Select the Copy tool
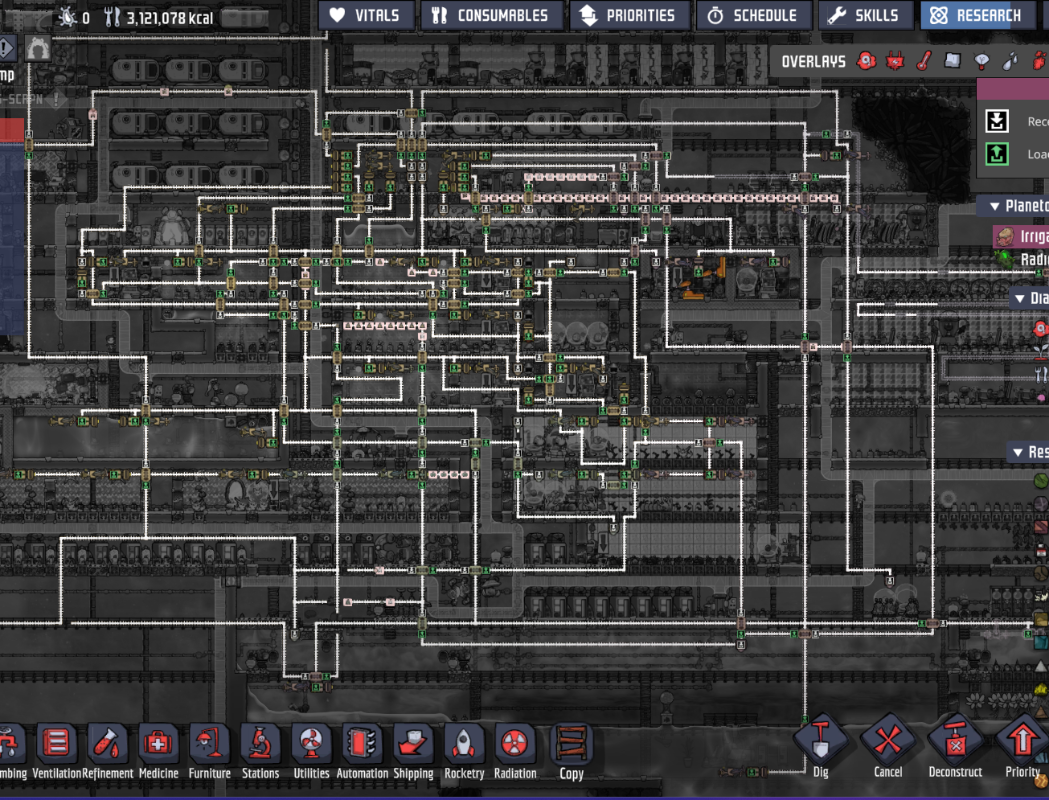This screenshot has height=800, width=1049. 571,752
